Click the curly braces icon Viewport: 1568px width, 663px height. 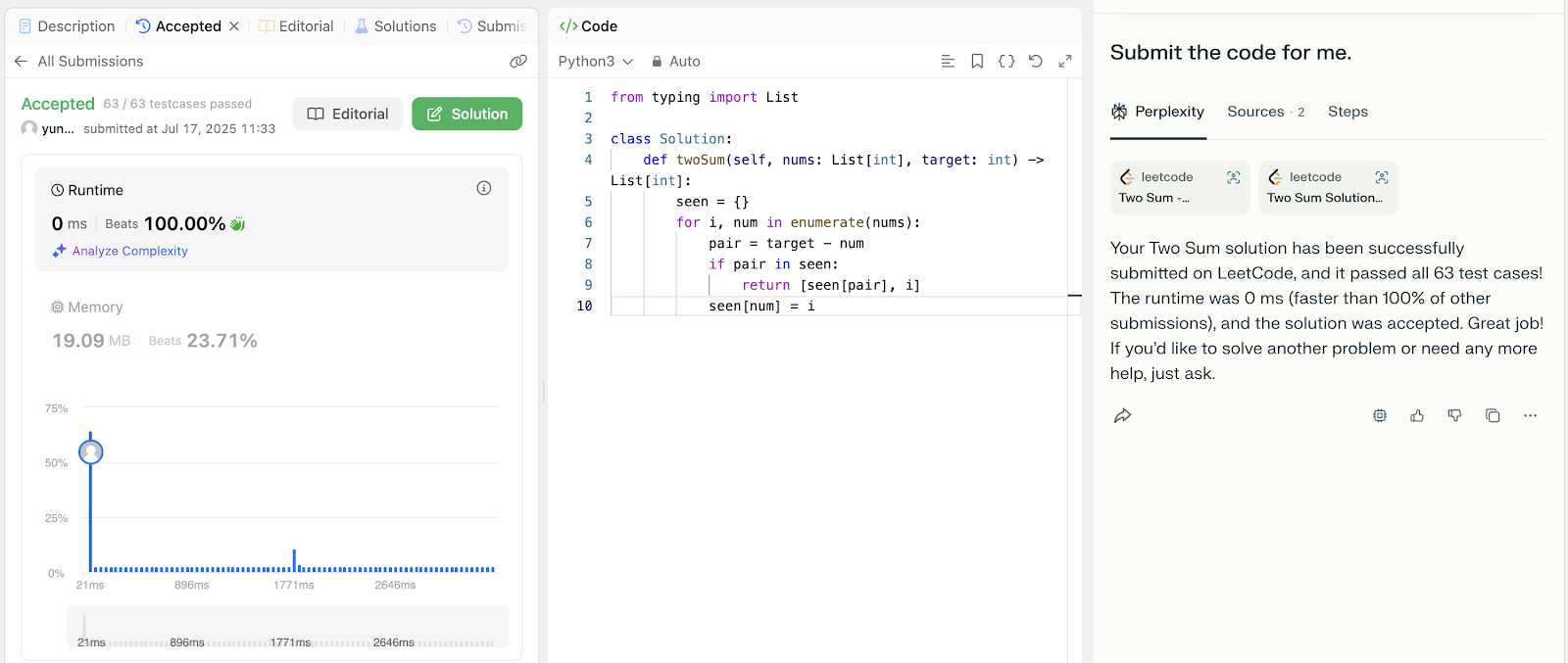pos(1006,61)
